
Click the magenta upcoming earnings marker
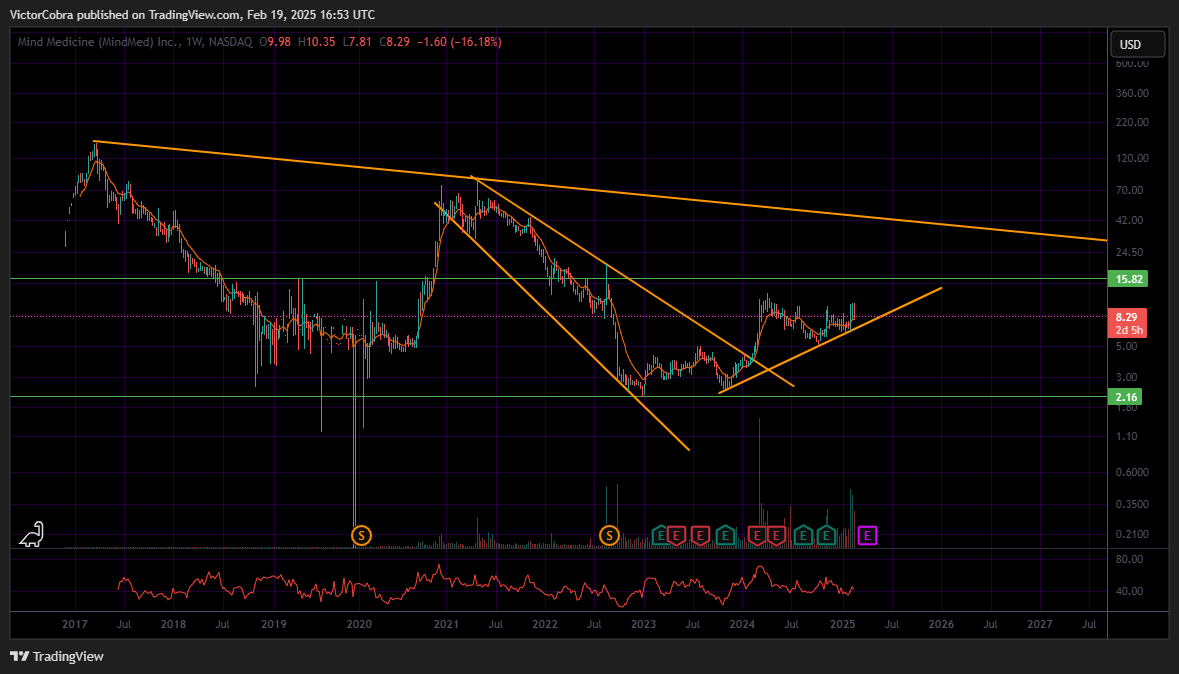pos(868,536)
